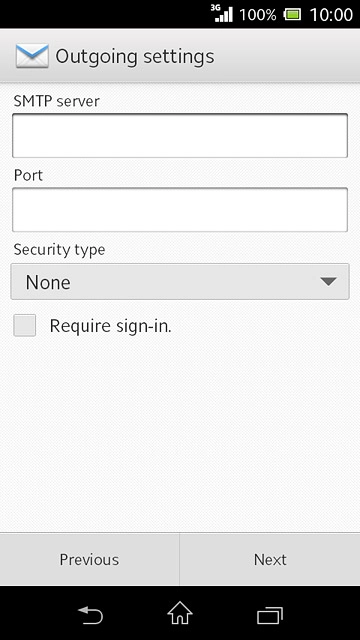Continue with the Next button
Image resolution: width=360 pixels, height=640 pixels.
270,559
